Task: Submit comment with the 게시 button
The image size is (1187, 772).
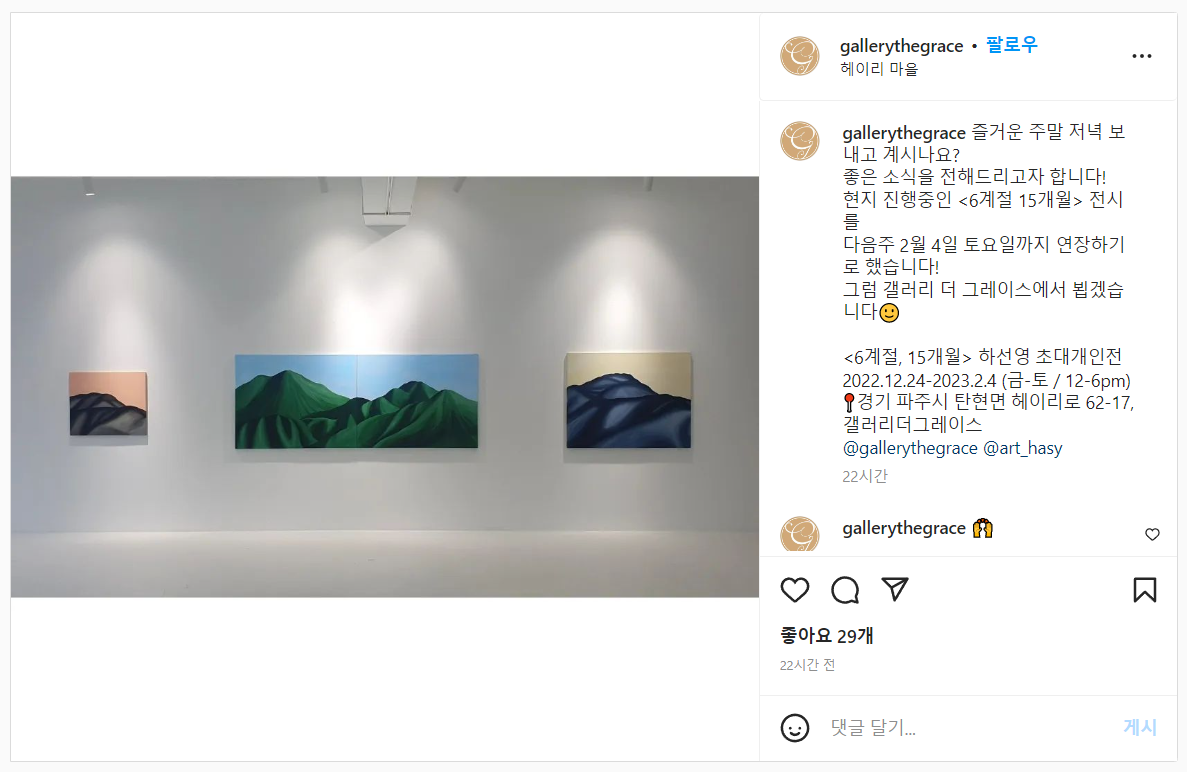Action: click(x=1140, y=727)
